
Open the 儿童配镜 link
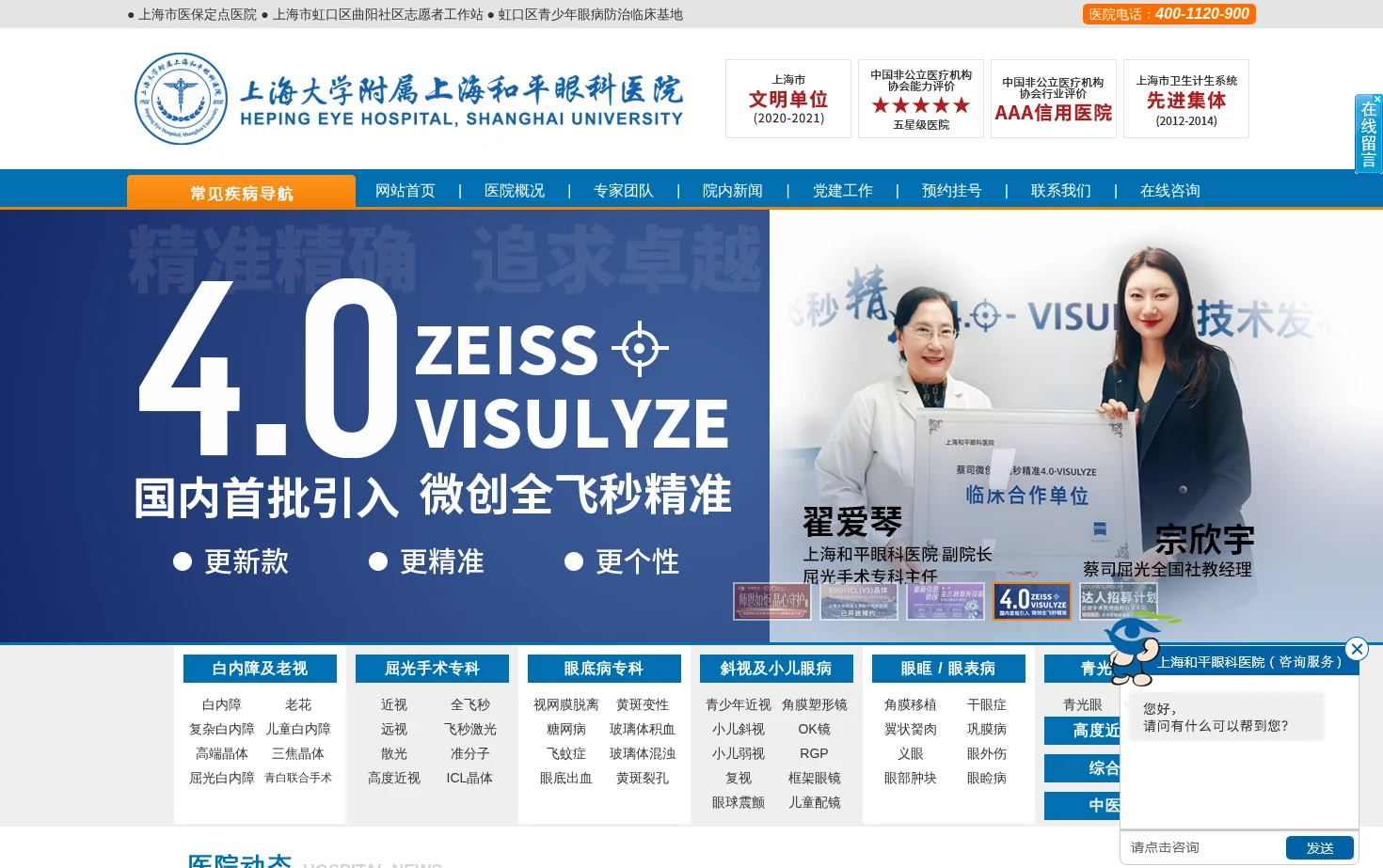815,802
